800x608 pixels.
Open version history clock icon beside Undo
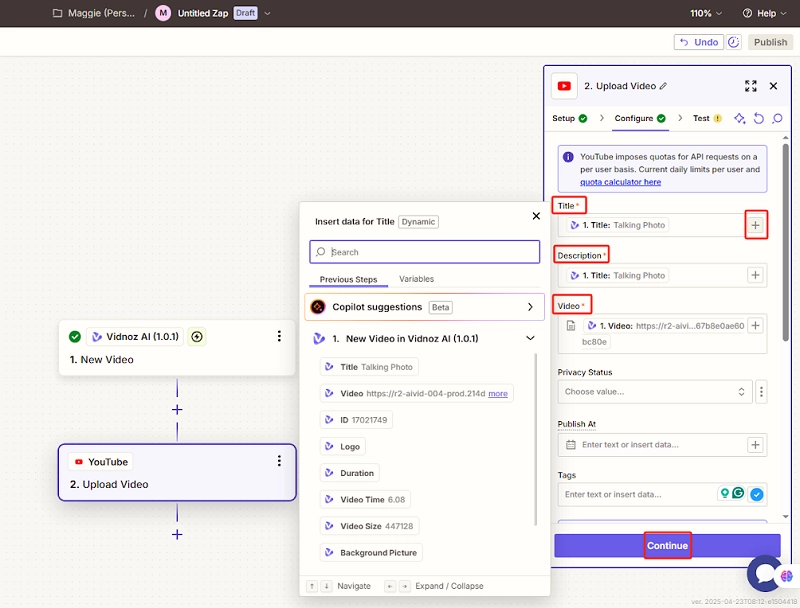pyautogui.click(x=733, y=42)
